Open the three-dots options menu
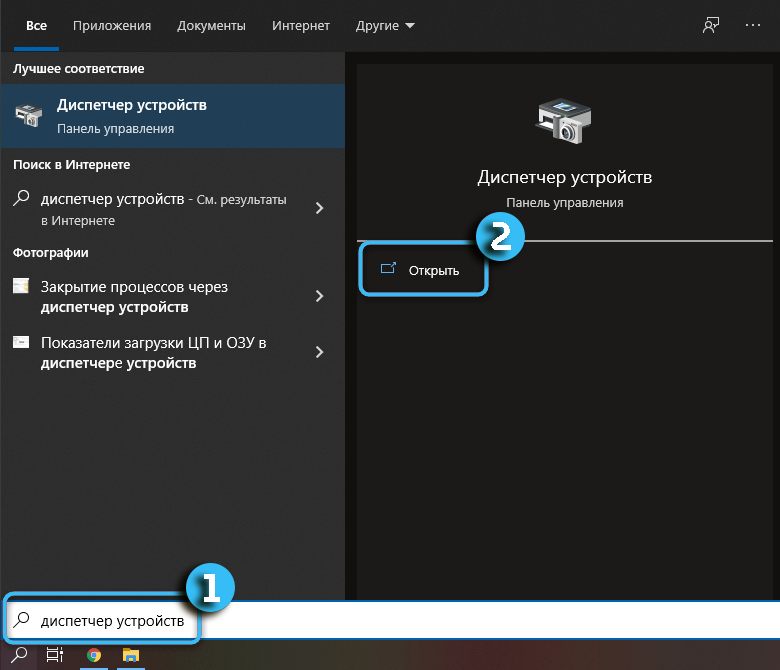The height and width of the screenshot is (670, 780). 753,25
